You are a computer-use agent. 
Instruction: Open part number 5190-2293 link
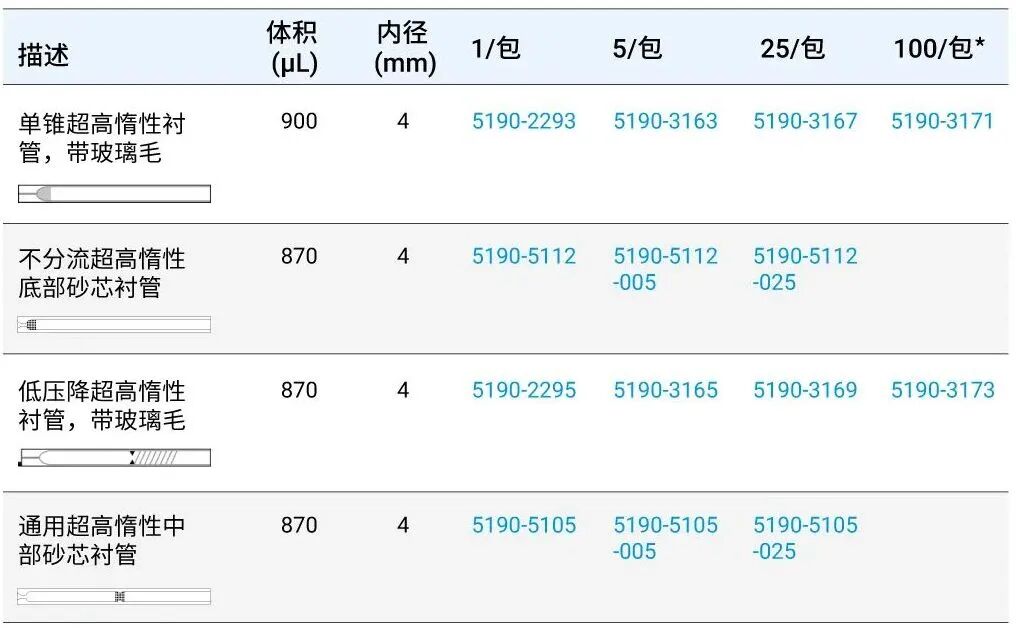524,122
